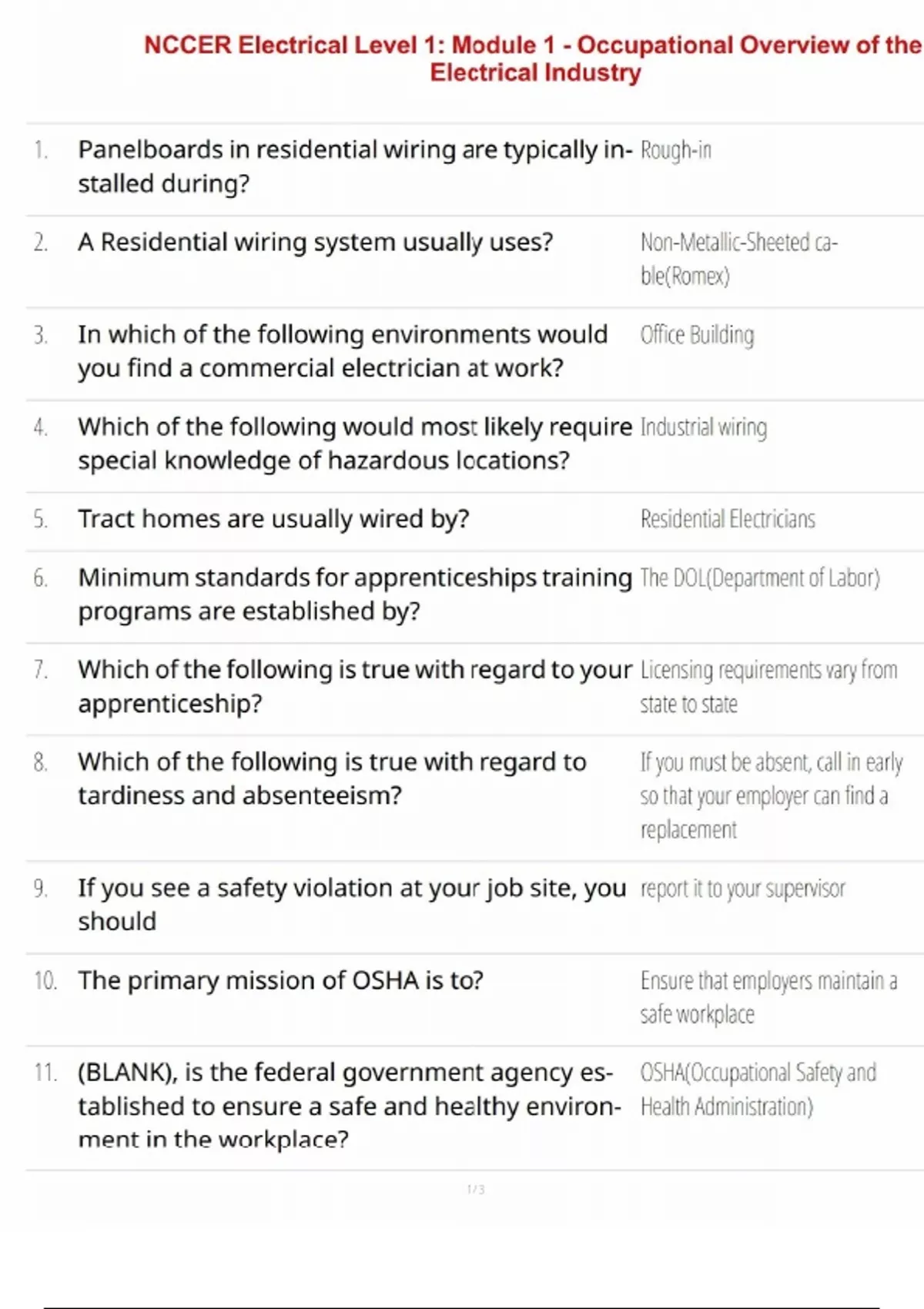
Task: Select the Non-Metallic-Sheeted cable (Romex) answer
Action: coord(738,259)
